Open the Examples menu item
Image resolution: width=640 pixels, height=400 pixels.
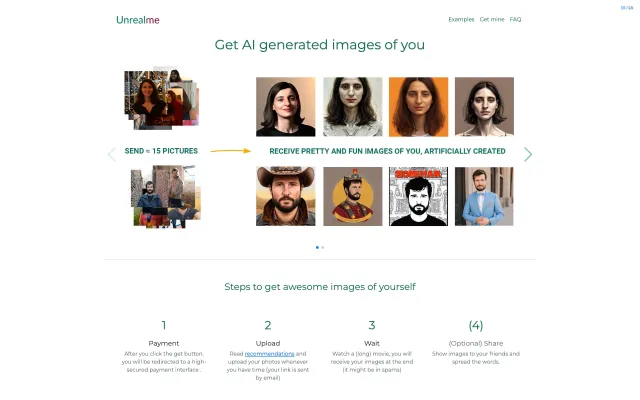click(461, 19)
